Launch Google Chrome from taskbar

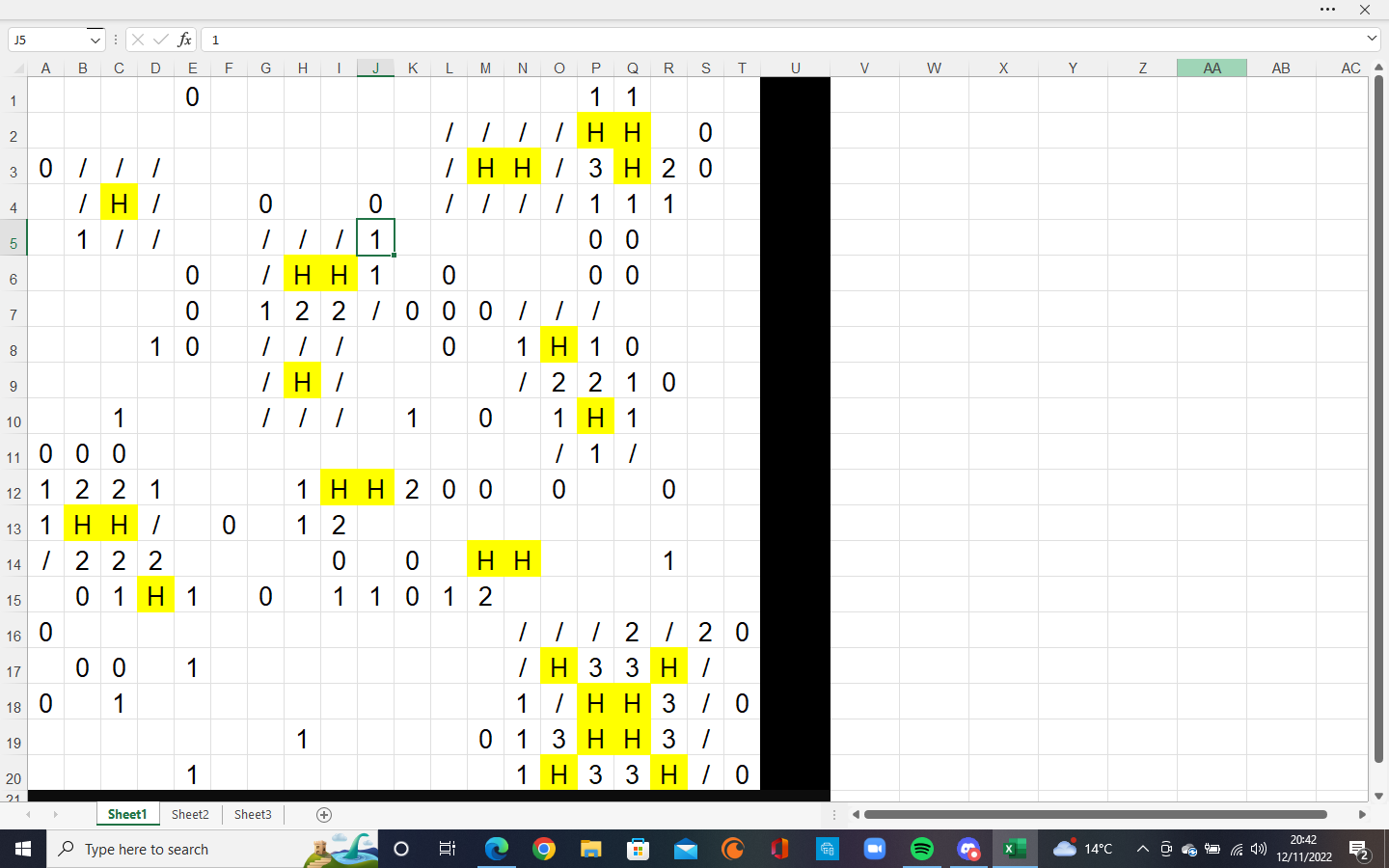pos(544,849)
